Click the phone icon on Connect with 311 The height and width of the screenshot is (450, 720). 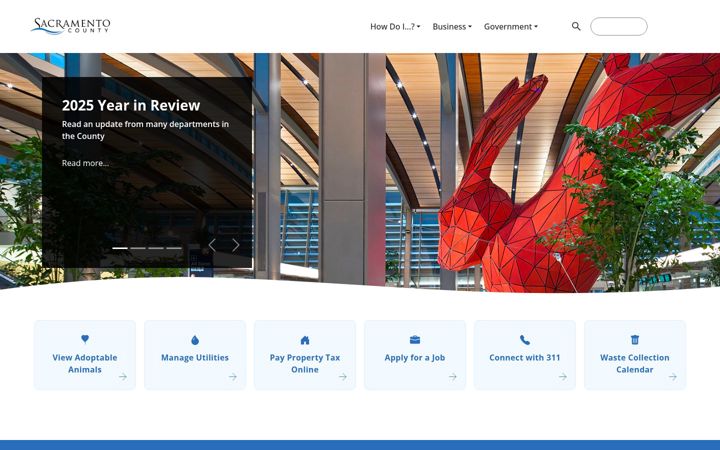525,340
